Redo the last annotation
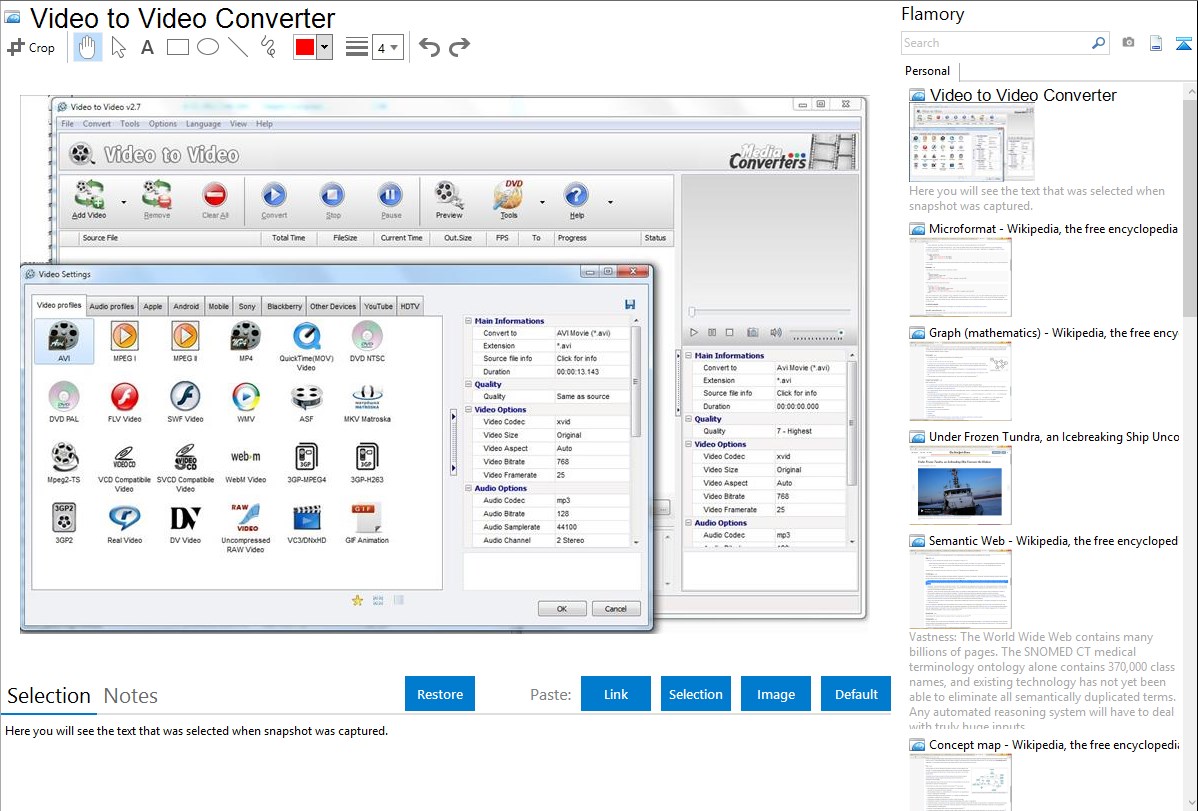1198x811 pixels. [x=459, y=47]
